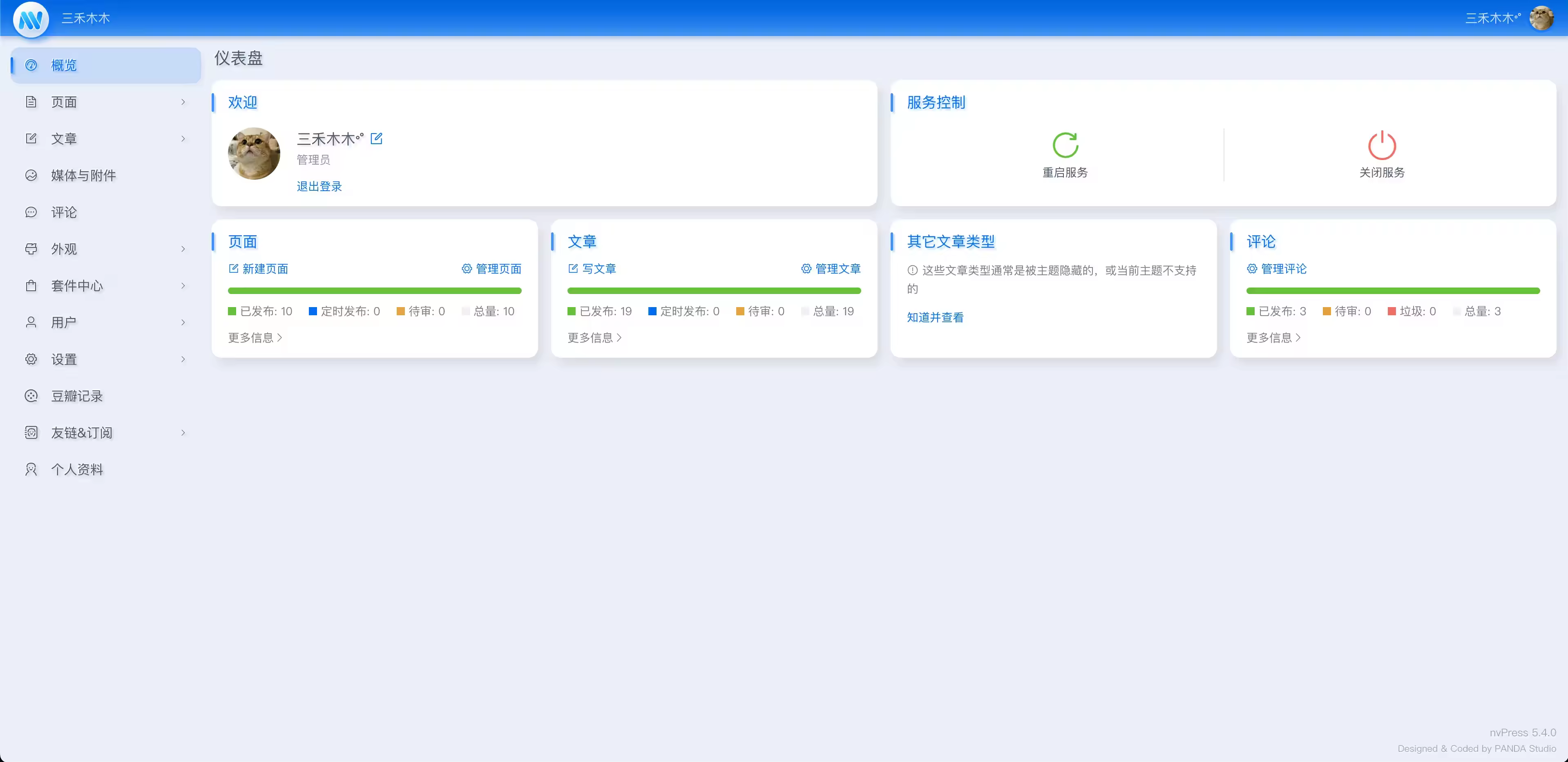Screen dimensions: 1568x762
Task: Click the pencil icon beside 新建页面
Action: [x=233, y=268]
